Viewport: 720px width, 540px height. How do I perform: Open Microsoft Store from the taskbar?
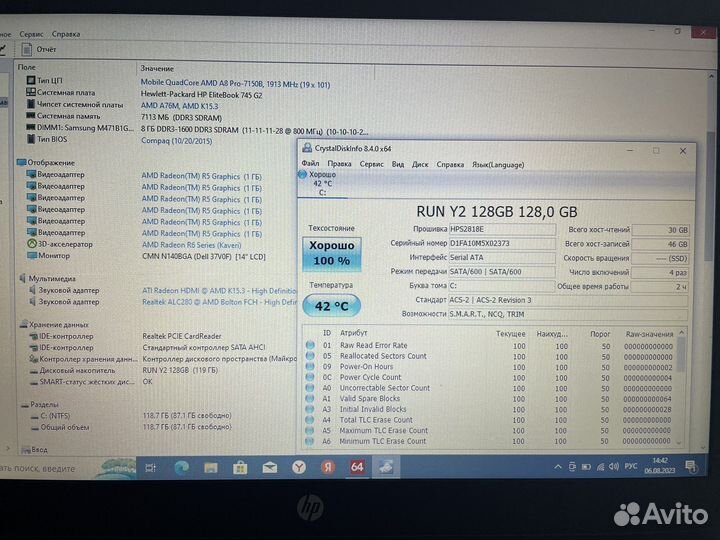click(x=240, y=467)
